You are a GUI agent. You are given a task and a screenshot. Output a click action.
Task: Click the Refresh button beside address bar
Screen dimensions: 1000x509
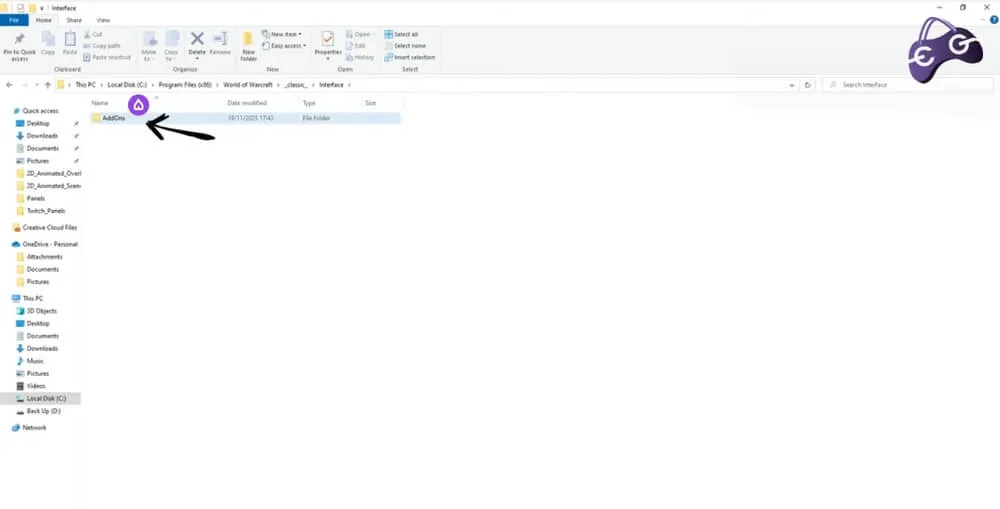807,85
